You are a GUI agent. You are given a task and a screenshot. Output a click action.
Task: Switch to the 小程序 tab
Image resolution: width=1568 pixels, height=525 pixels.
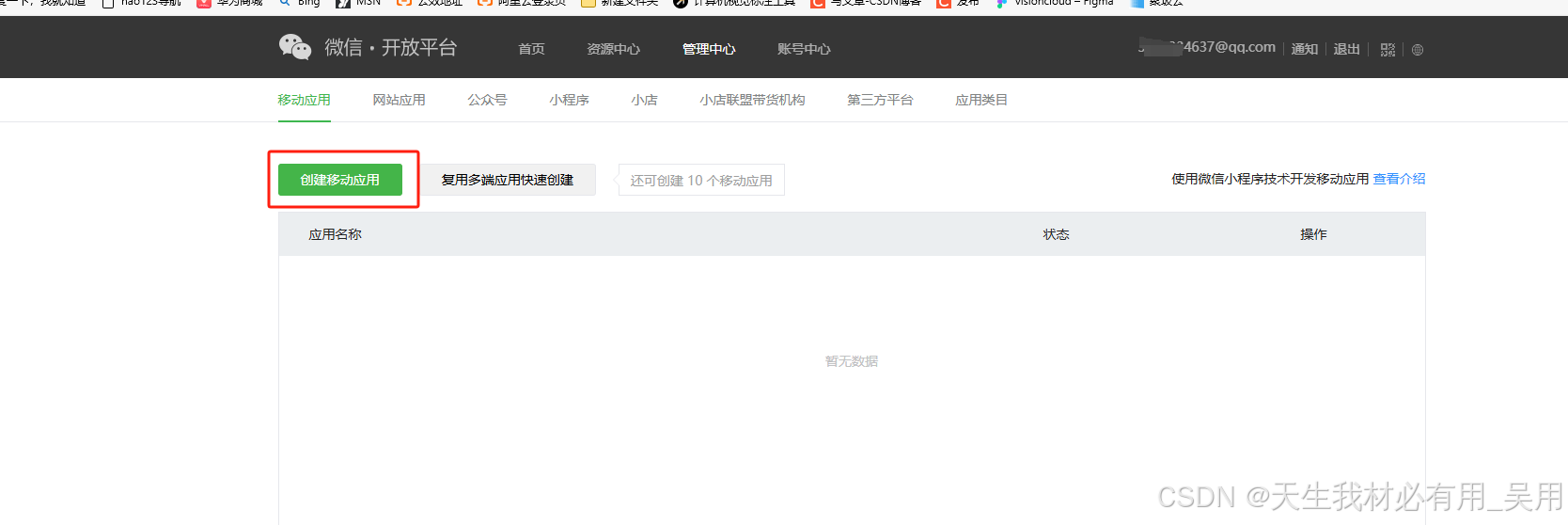pyautogui.click(x=569, y=100)
